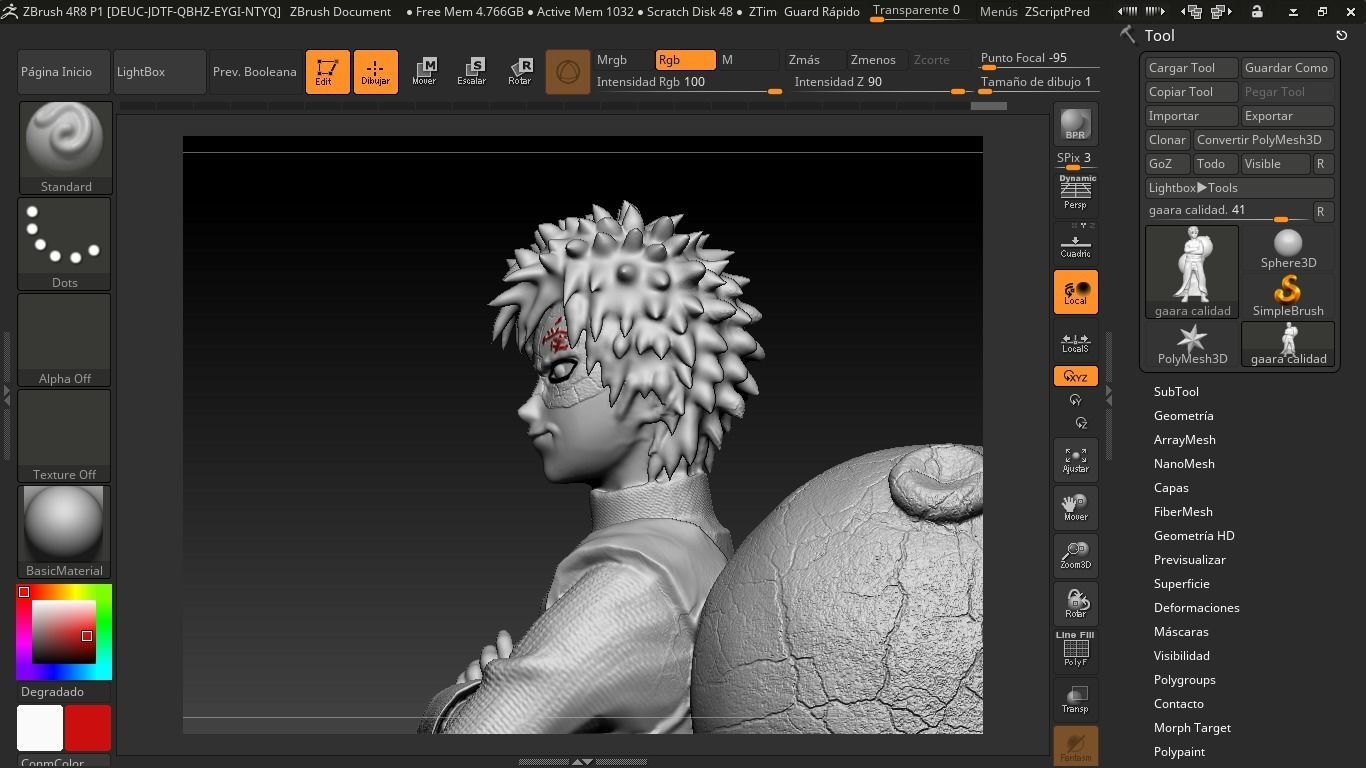
Task: Select the PolyMesh3D star tool
Action: (1192, 344)
